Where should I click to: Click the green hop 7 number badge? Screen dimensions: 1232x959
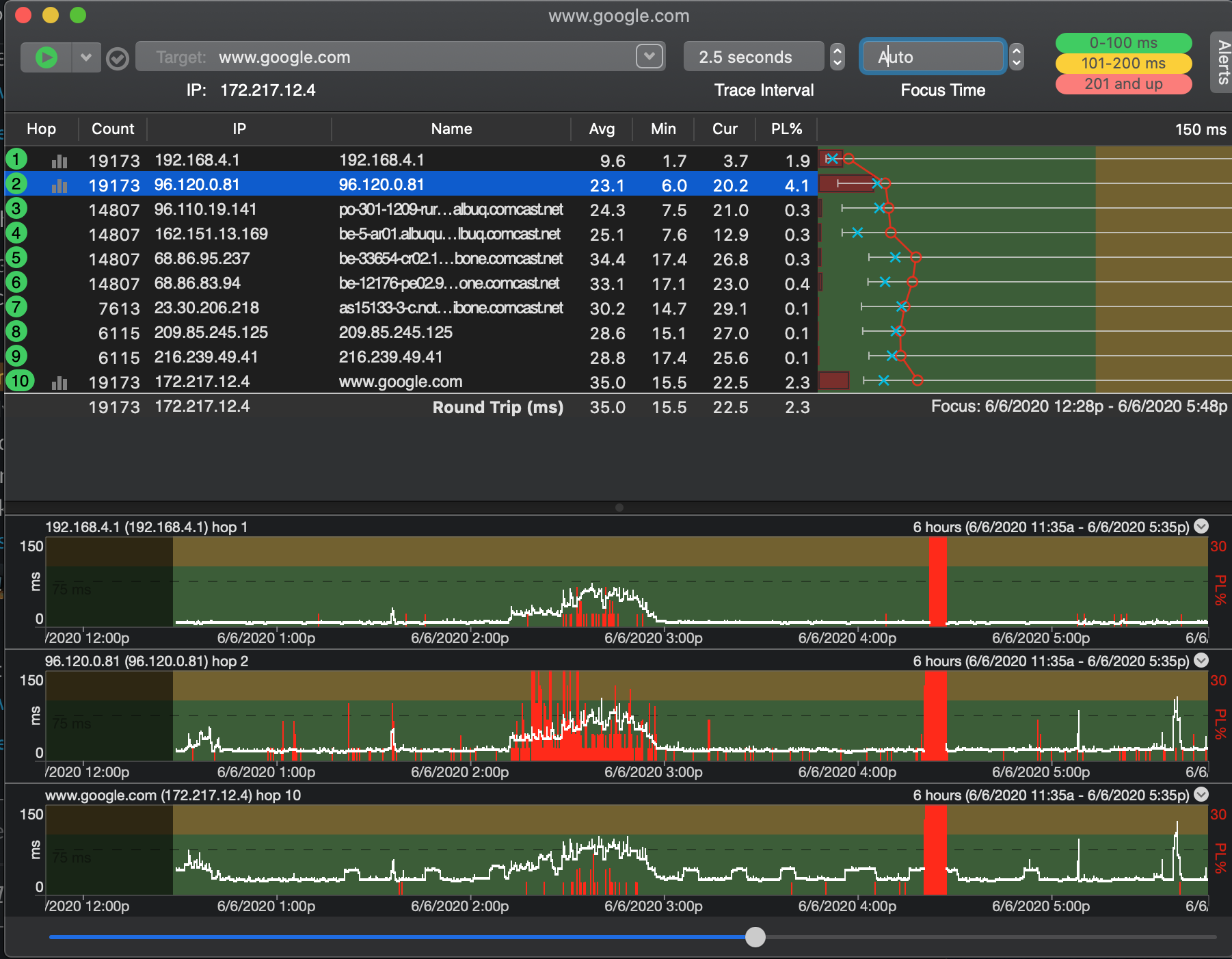(x=16, y=307)
